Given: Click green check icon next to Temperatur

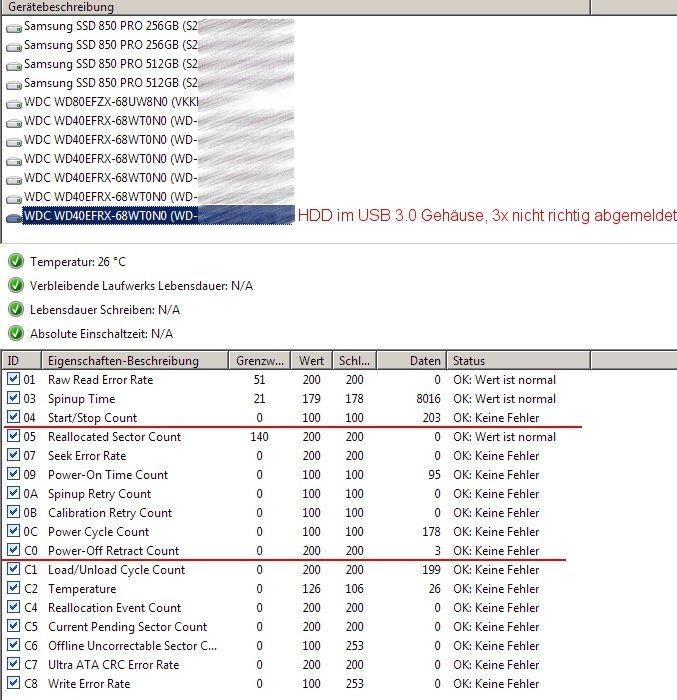Looking at the screenshot, I should tap(16, 261).
